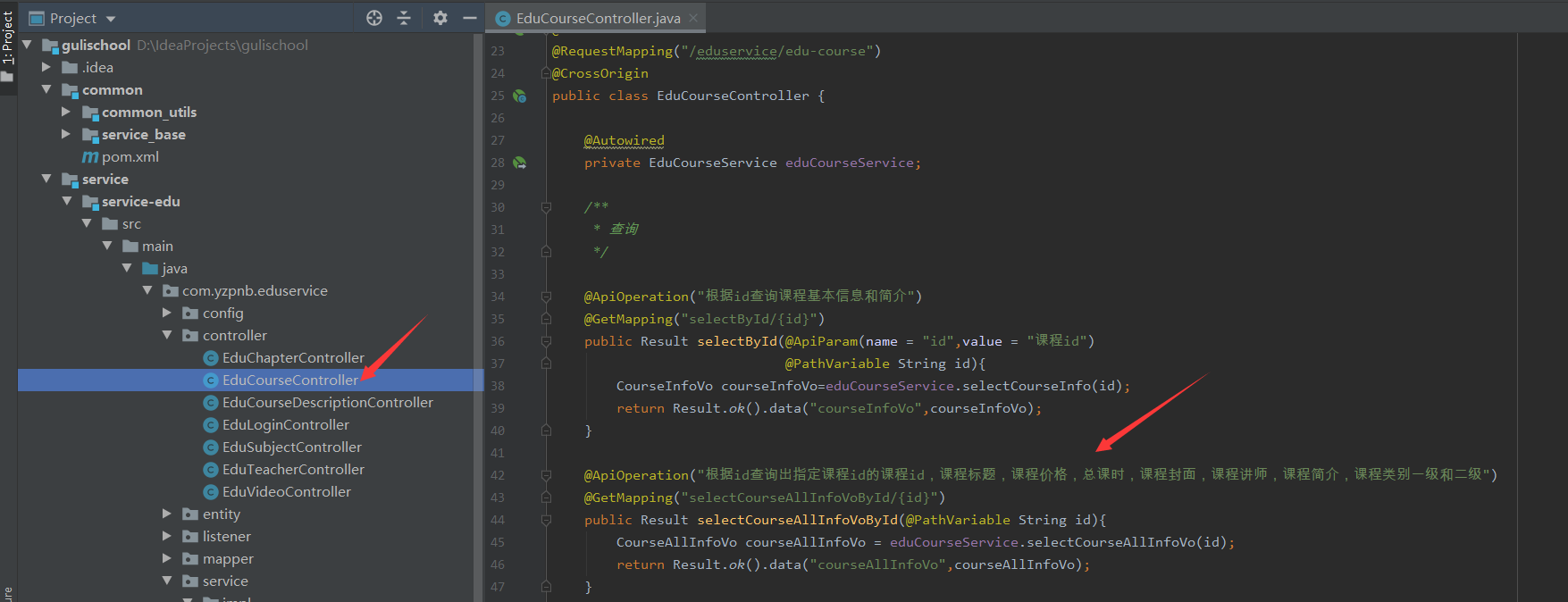
Task: Click the @Autowired annotation on line 27
Action: (x=624, y=140)
